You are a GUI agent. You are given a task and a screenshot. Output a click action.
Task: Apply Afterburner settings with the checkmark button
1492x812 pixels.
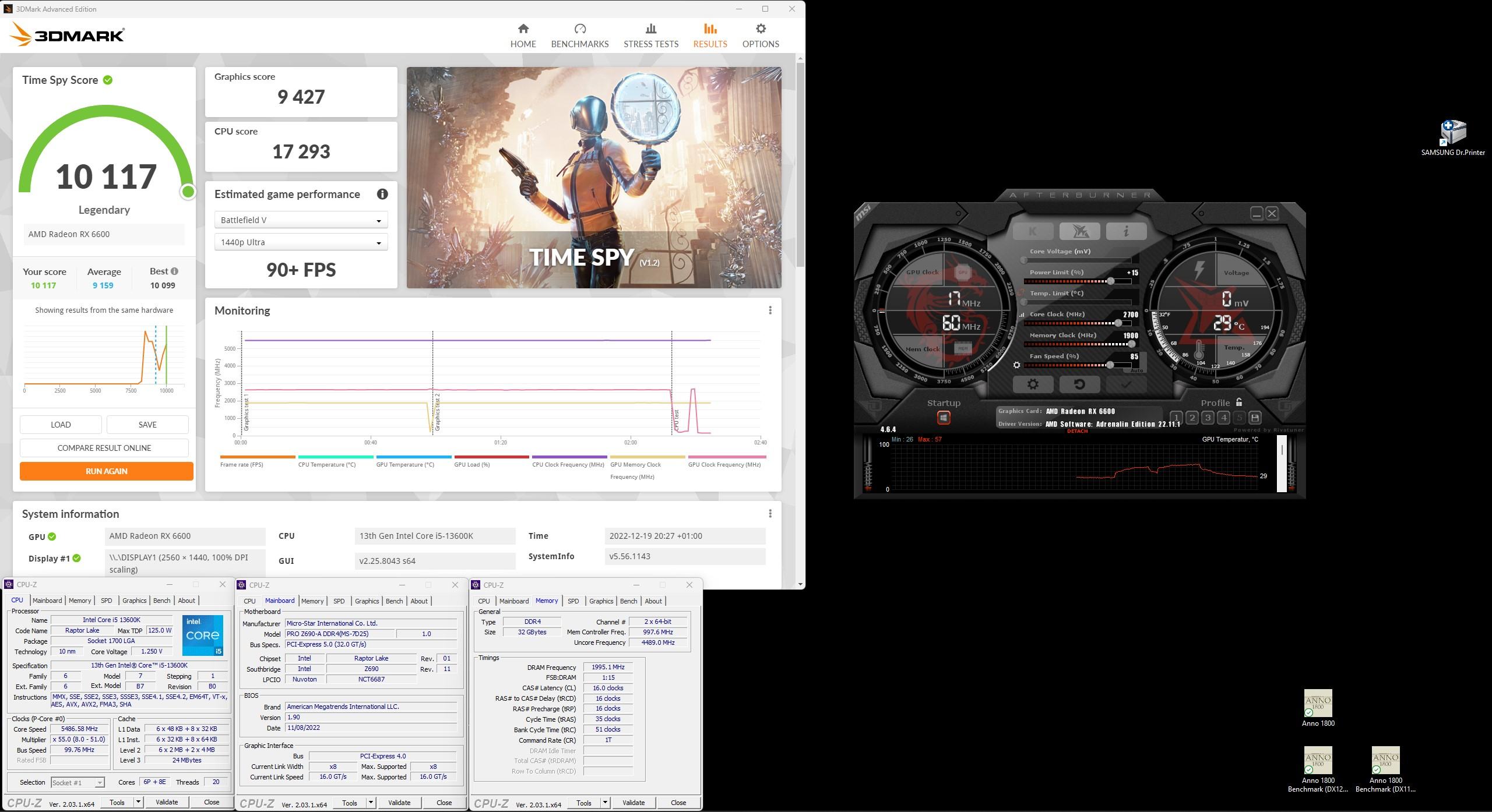coord(1126,384)
